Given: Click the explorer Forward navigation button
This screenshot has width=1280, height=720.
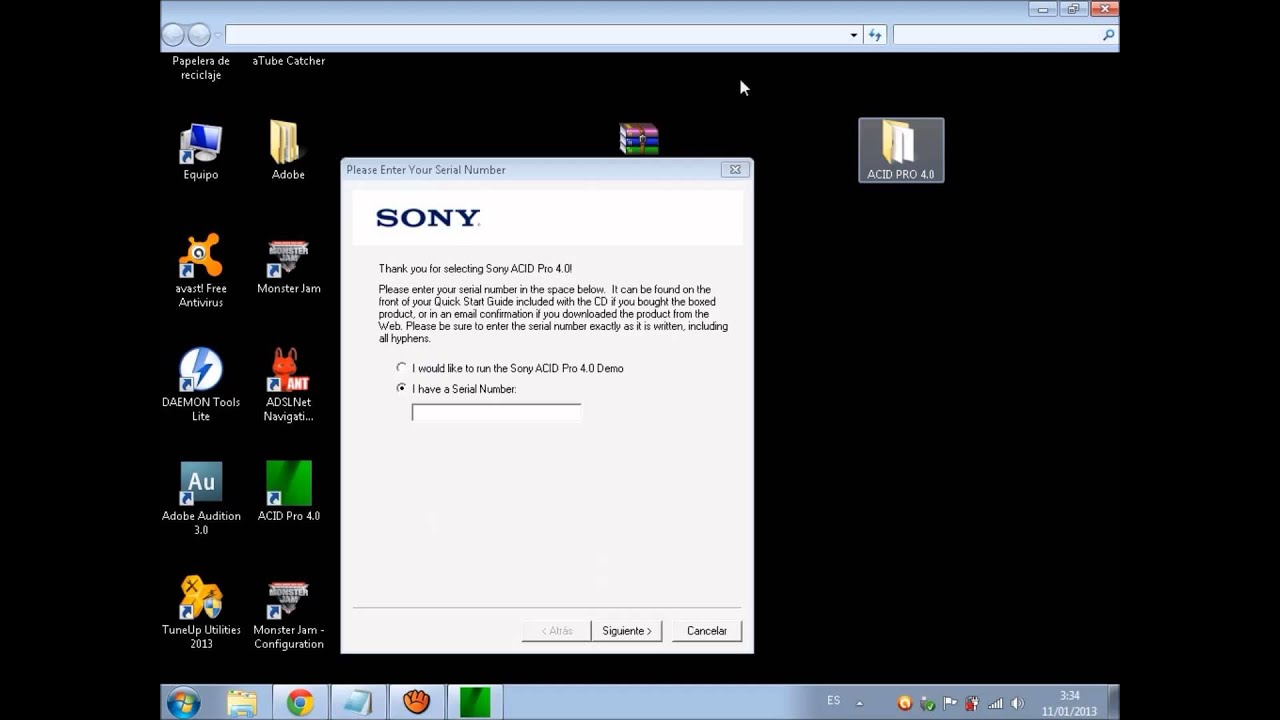Looking at the screenshot, I should [x=199, y=35].
